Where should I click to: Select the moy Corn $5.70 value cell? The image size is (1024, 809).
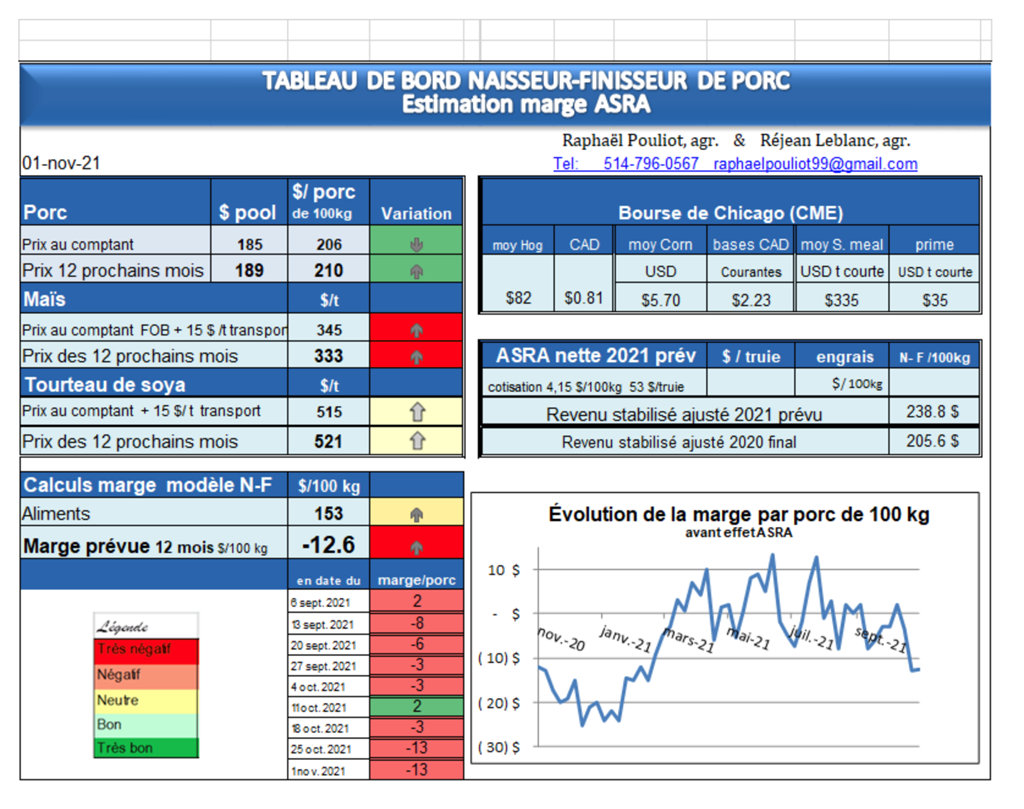660,297
